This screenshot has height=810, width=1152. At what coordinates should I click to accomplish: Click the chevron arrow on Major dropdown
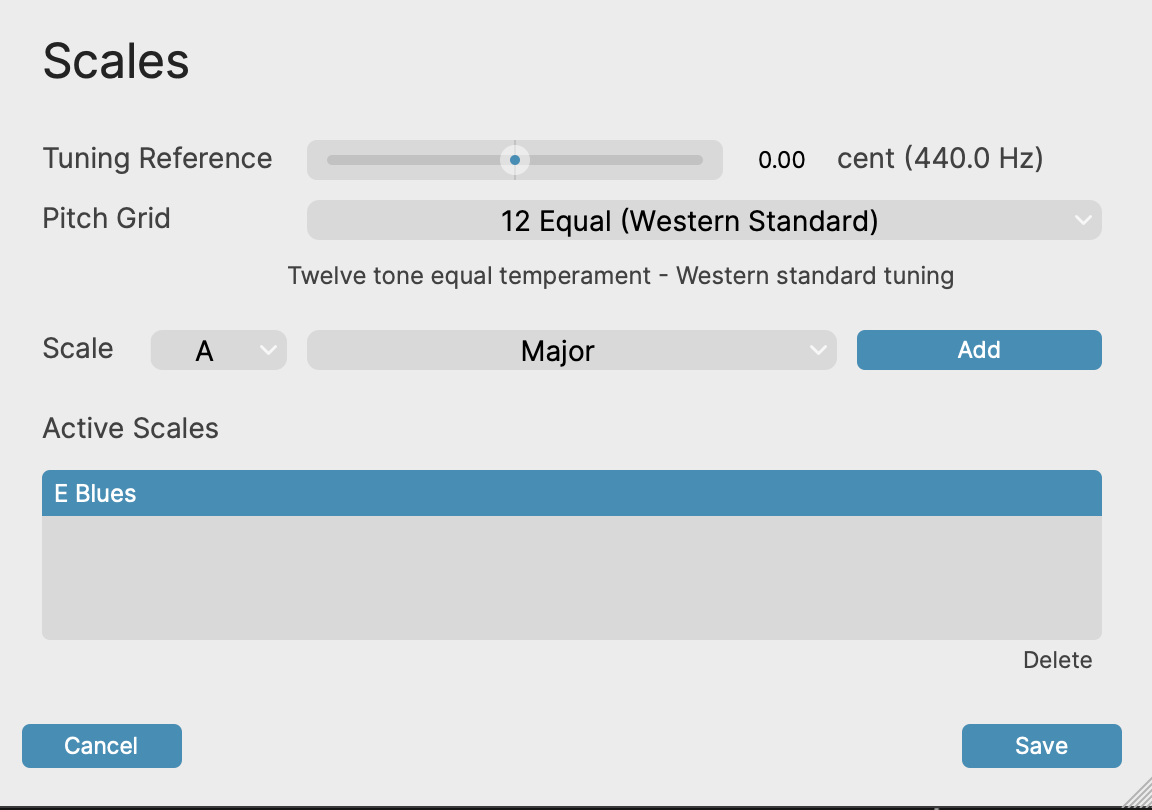click(x=818, y=350)
